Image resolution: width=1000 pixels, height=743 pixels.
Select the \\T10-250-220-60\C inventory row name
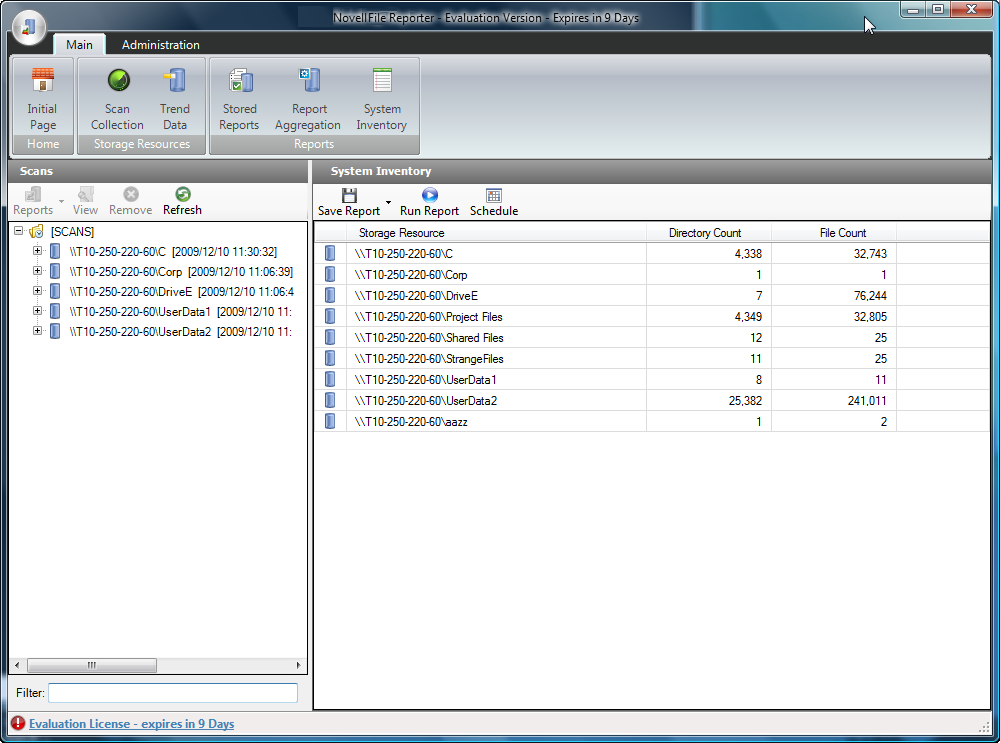point(404,254)
